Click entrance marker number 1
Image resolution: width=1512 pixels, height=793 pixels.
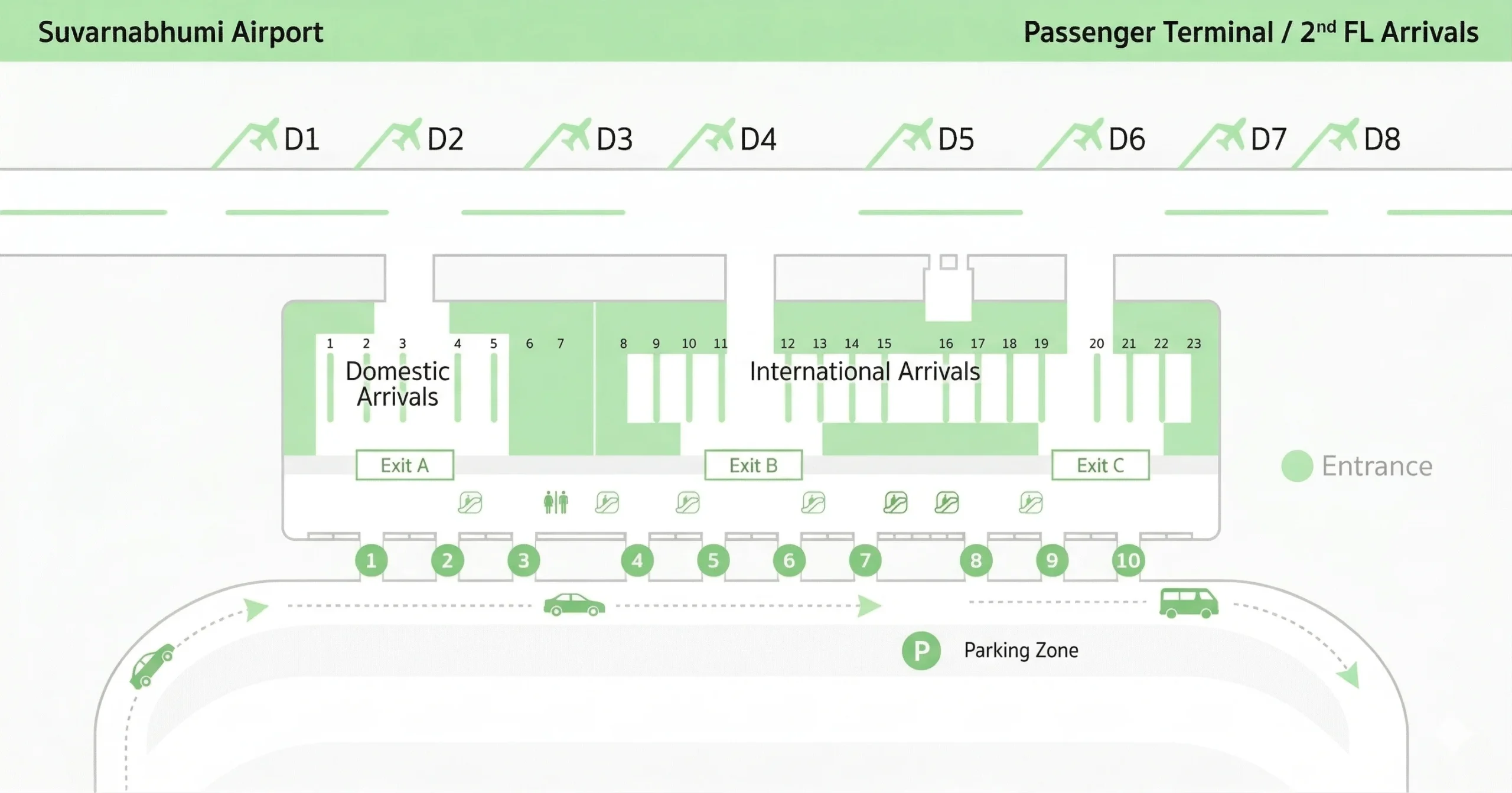coord(371,560)
